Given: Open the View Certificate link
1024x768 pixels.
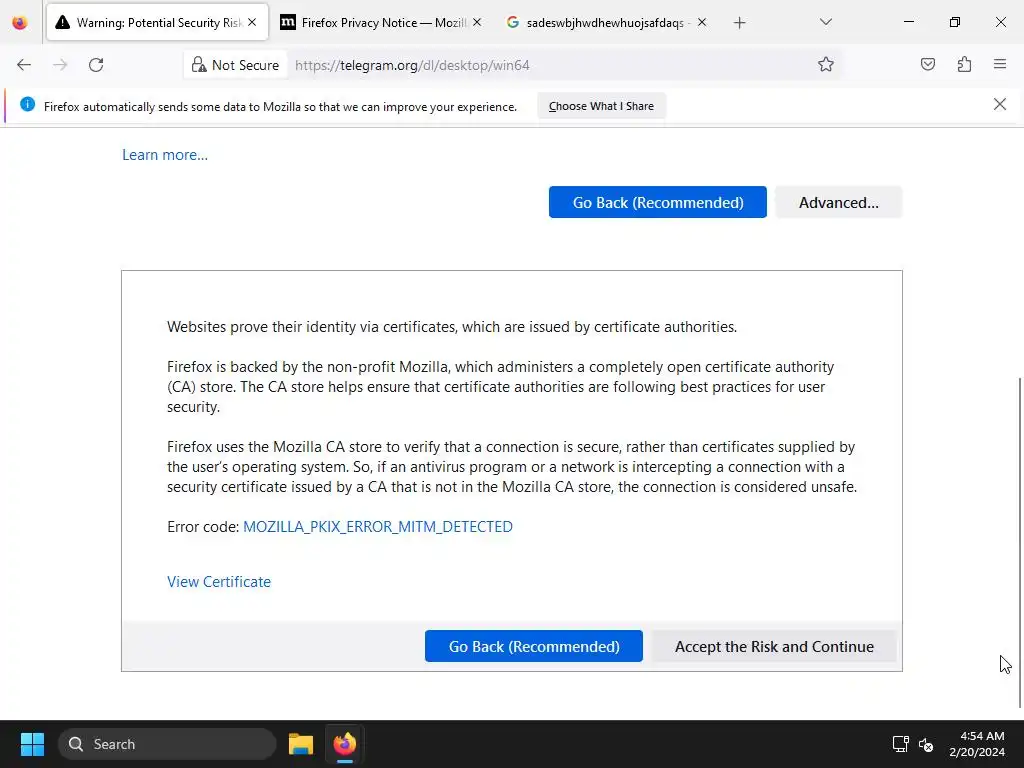Looking at the screenshot, I should coord(219,581).
